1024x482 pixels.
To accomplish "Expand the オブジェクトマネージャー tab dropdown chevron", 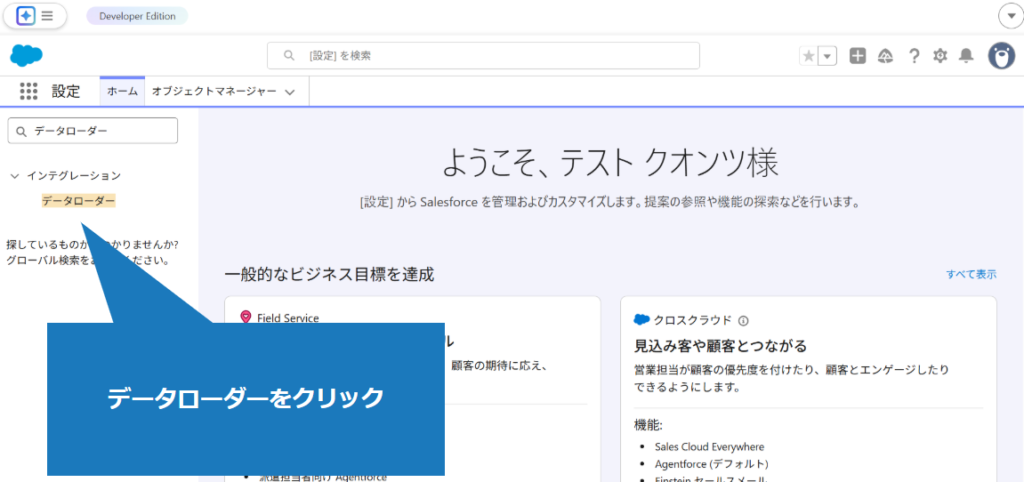I will (x=290, y=92).
